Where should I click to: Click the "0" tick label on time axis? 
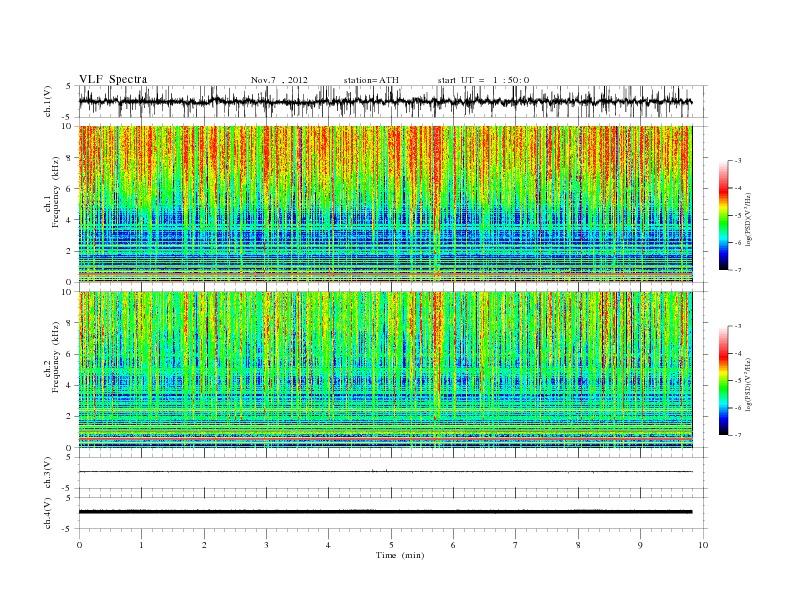click(x=79, y=545)
